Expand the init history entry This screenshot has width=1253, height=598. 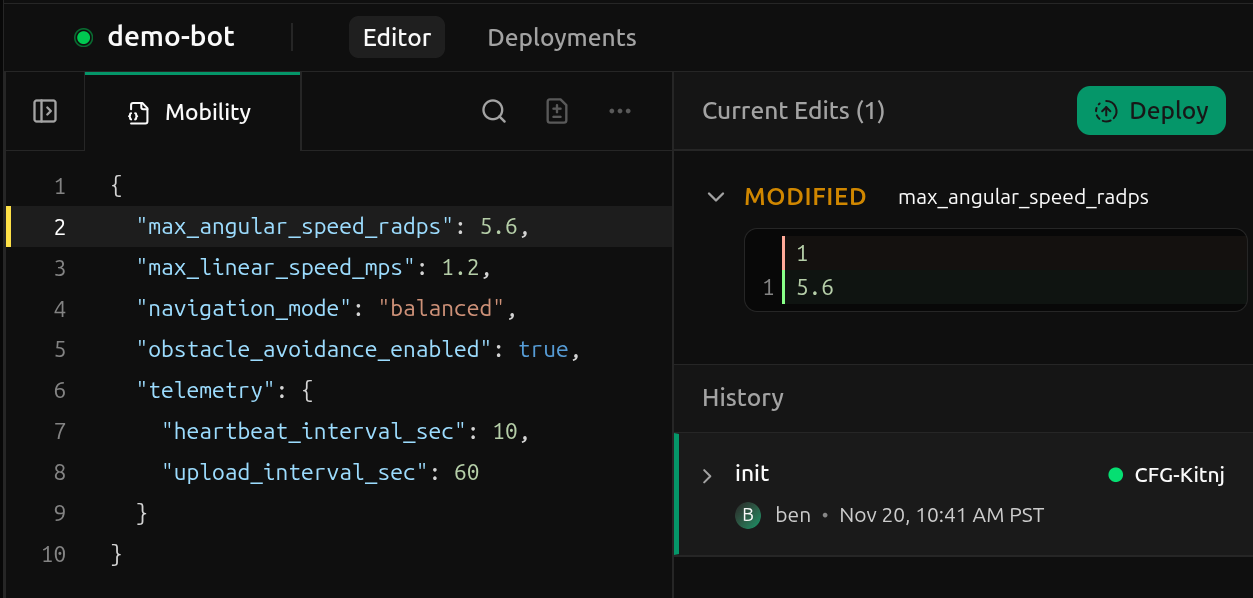[x=708, y=475]
